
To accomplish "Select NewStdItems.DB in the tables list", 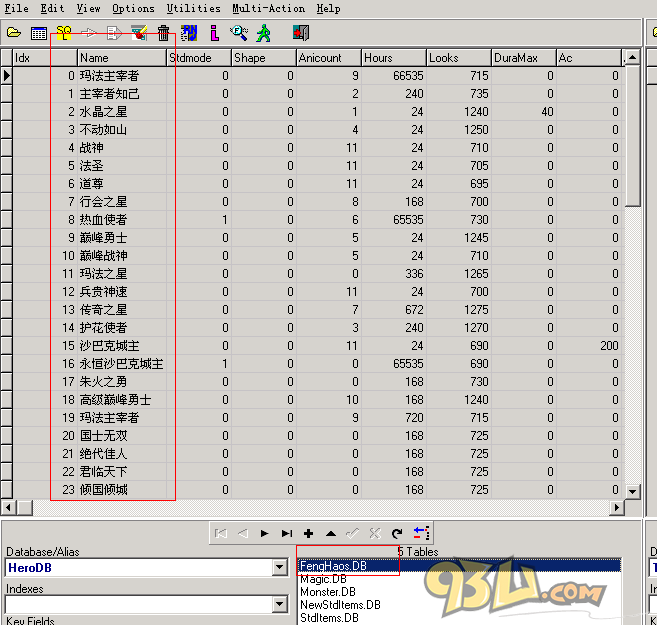I will 459,605.
